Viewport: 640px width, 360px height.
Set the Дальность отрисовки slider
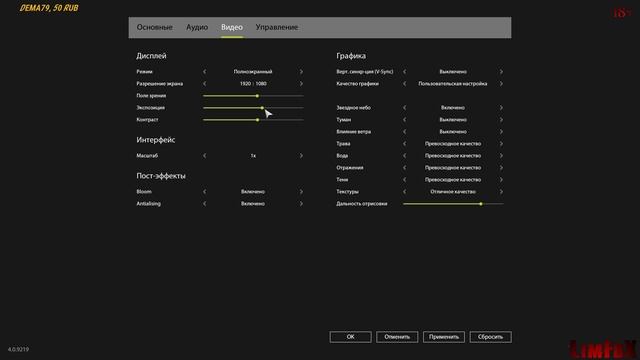tap(453, 204)
